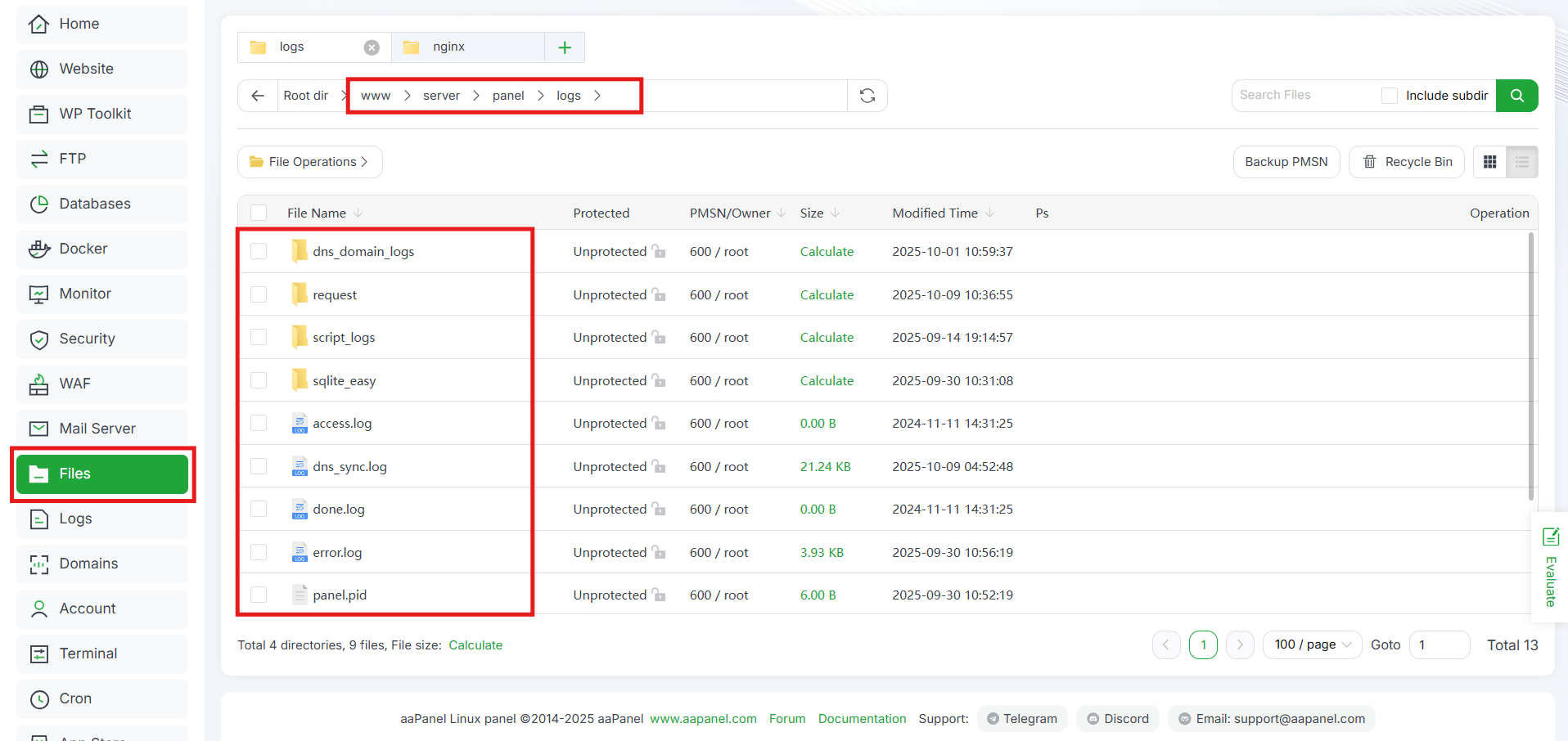Add a new folder tab with plus icon
Screen dimensions: 1568x741
(x=565, y=47)
